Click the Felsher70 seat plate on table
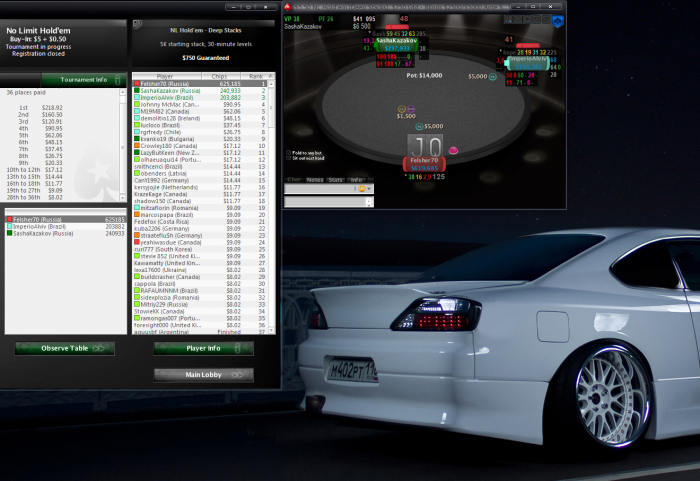Viewport: 700px width, 481px height. point(424,164)
